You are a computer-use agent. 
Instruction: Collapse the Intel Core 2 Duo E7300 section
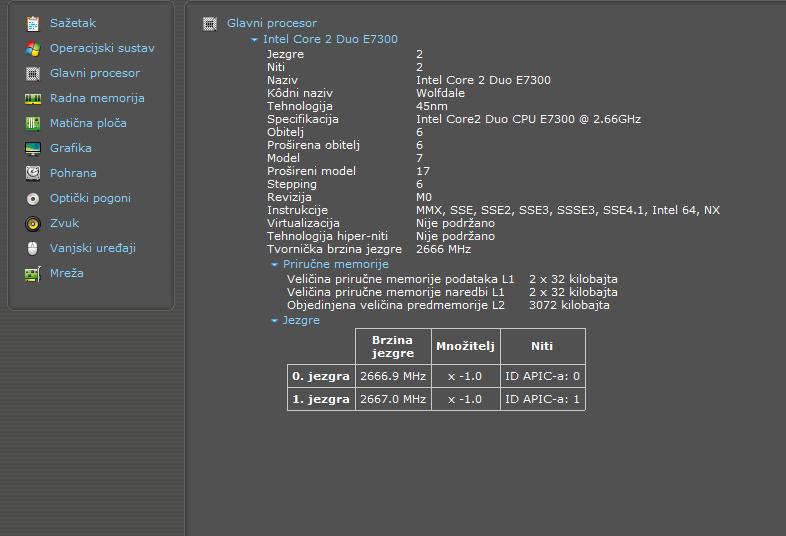255,40
